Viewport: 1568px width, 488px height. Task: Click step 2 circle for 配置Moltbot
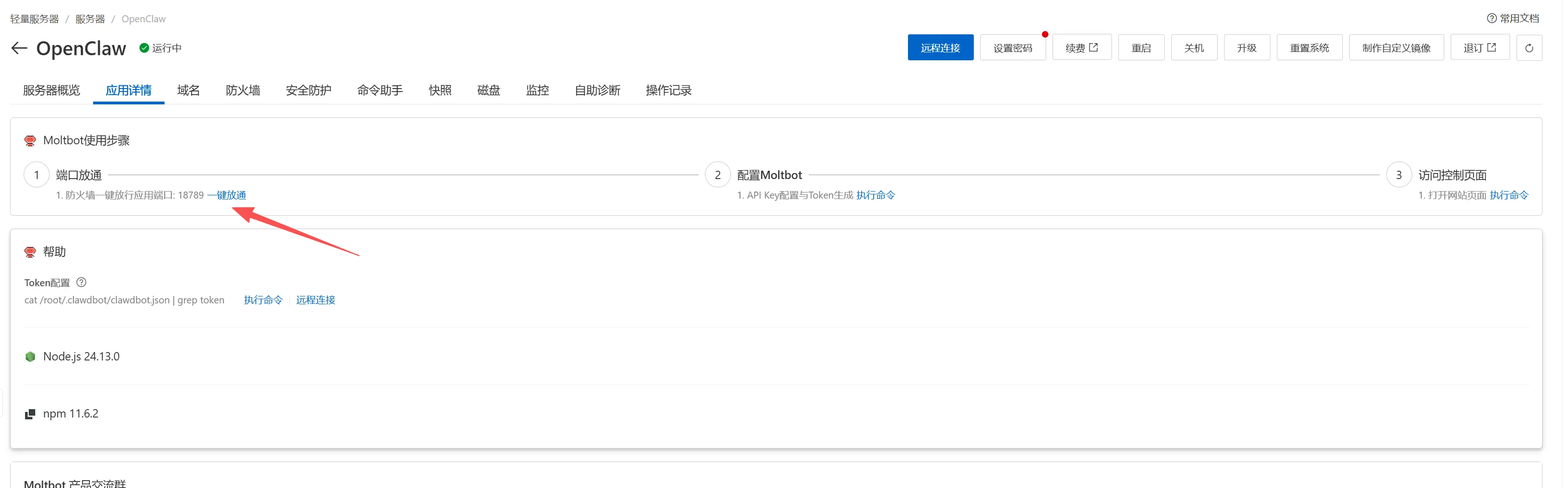point(717,175)
